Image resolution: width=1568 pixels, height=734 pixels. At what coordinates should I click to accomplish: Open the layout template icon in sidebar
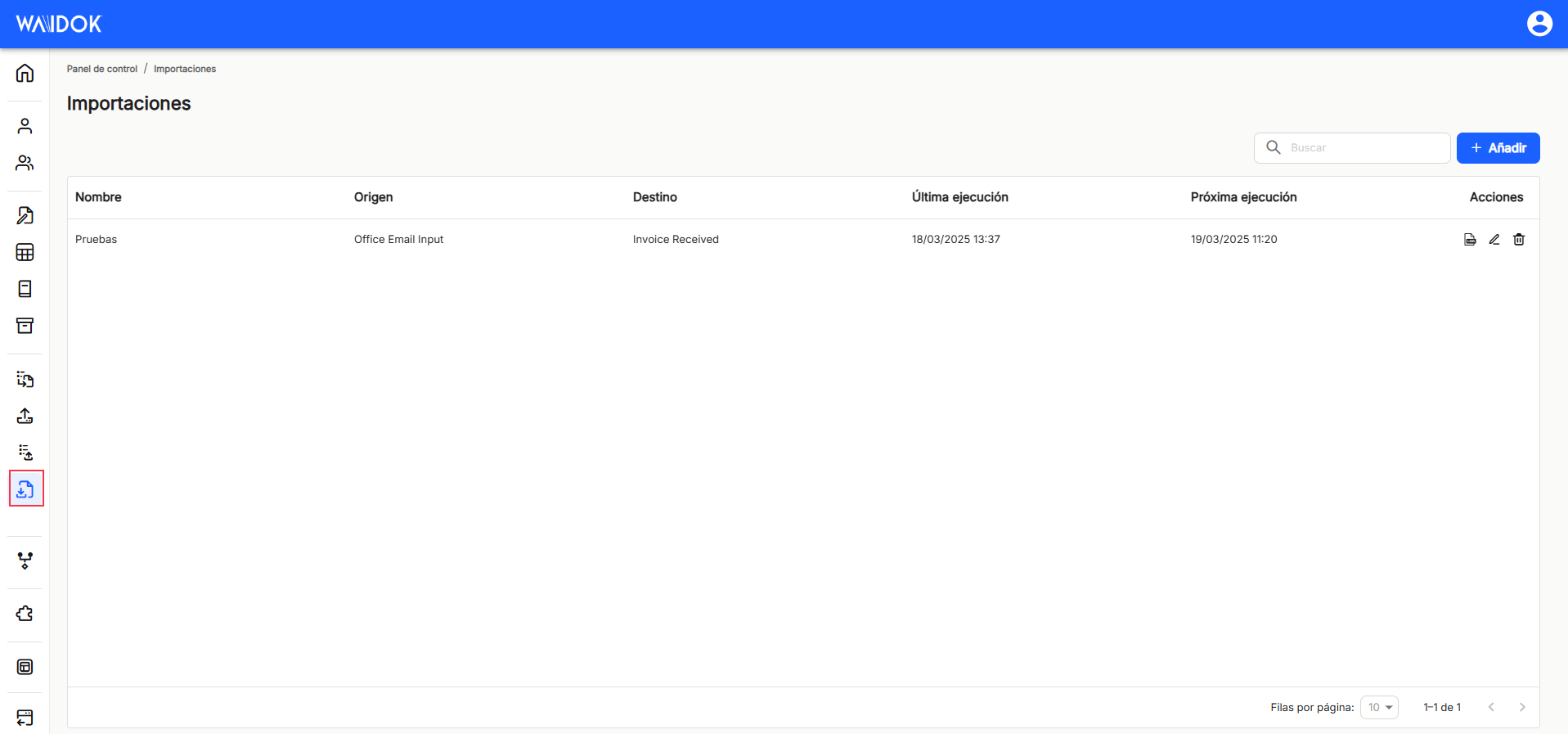(x=25, y=667)
